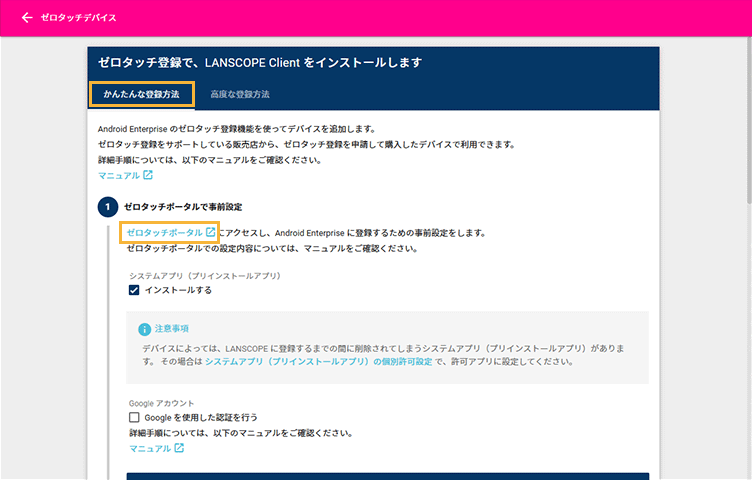The height and width of the screenshot is (480, 752).
Task: Click the 注意事項 heading text
Action: tap(172, 328)
